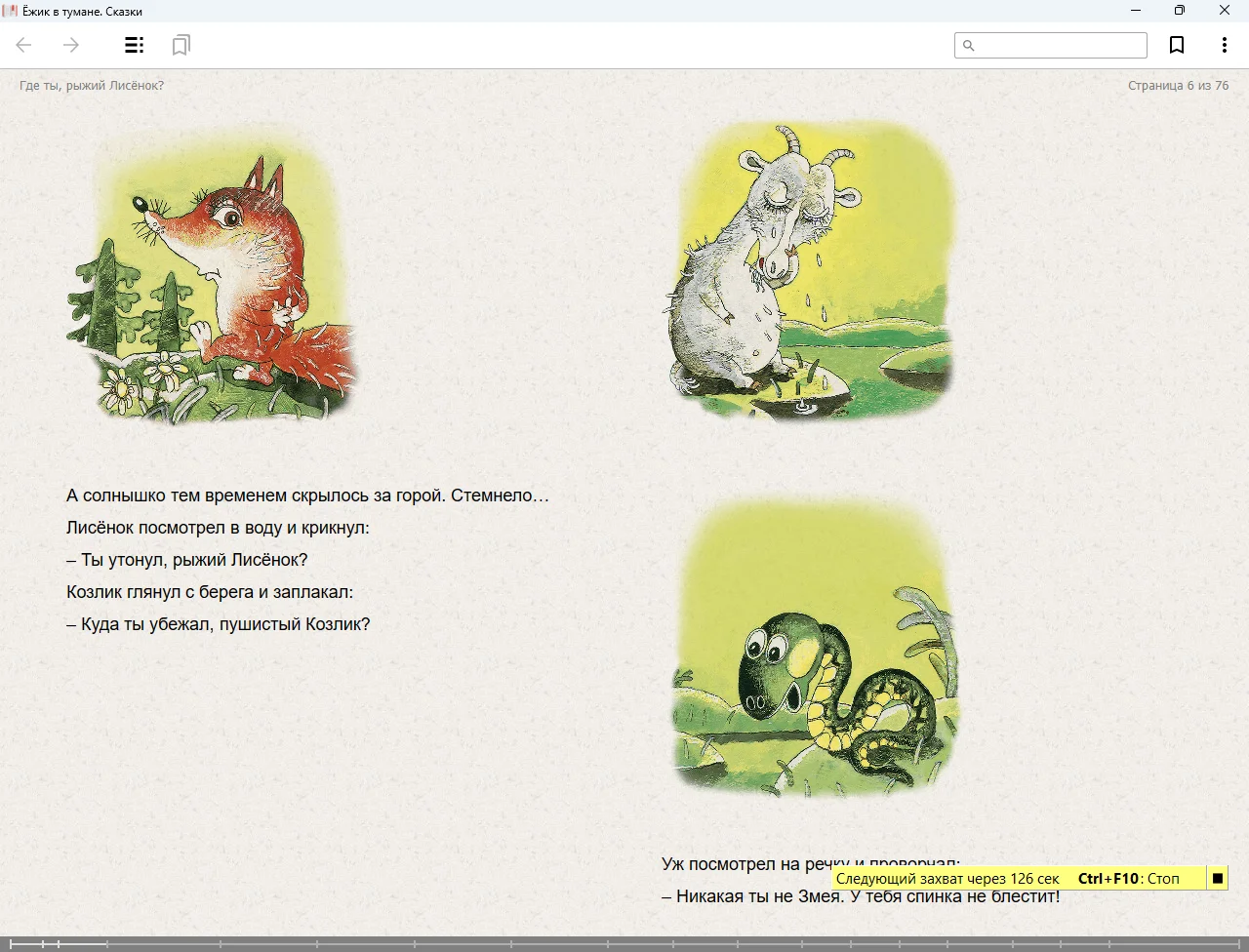
Task: Click the reading progress bar at bottom
Action: click(624, 943)
